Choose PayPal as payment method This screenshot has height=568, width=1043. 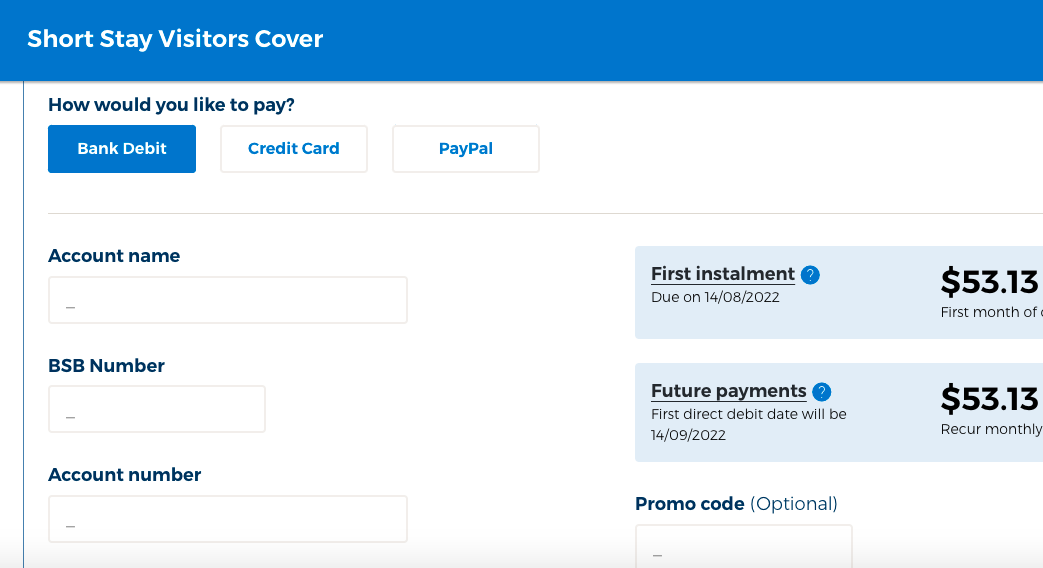click(466, 149)
